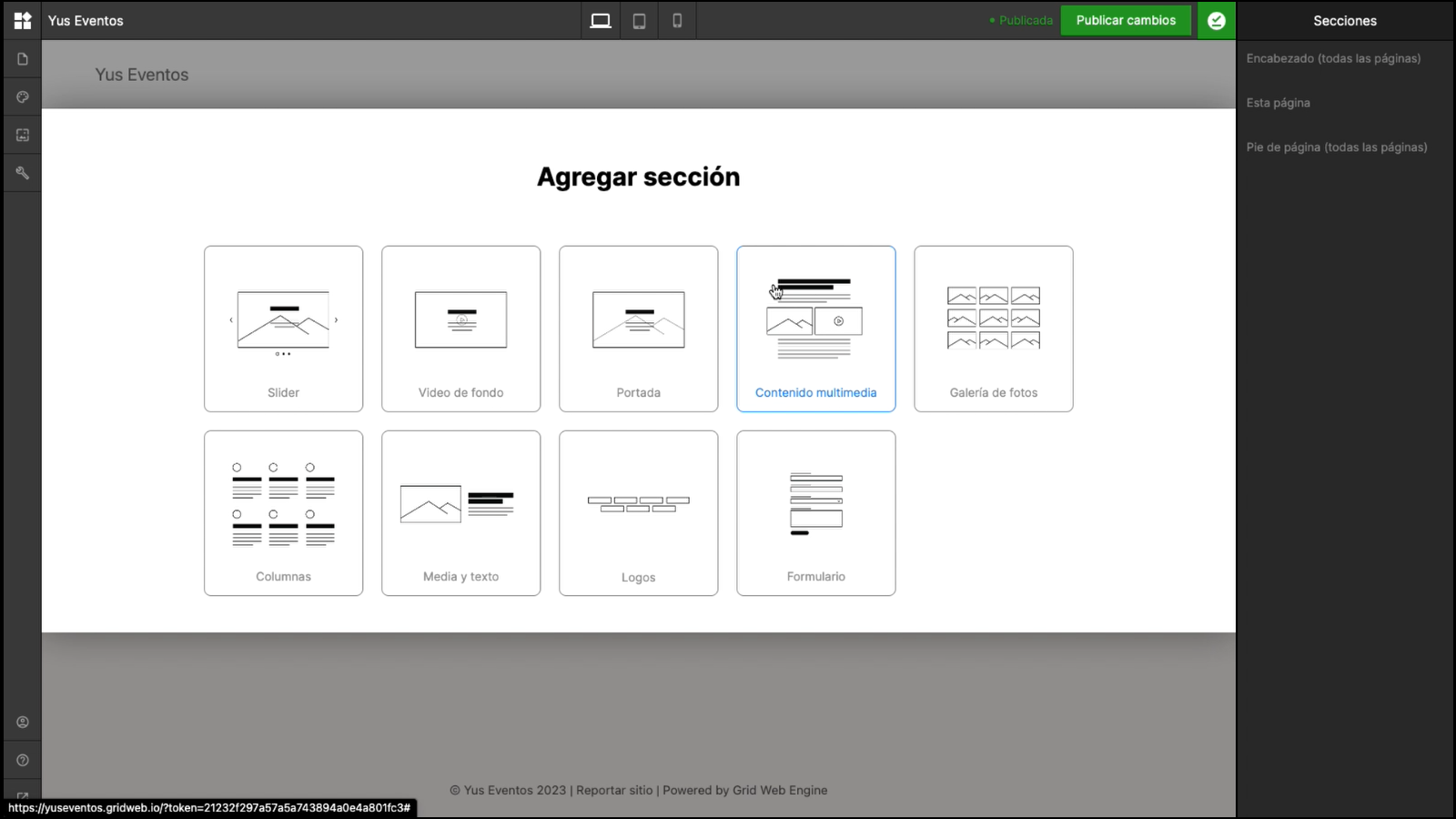Select the Slider section template

pos(283,329)
